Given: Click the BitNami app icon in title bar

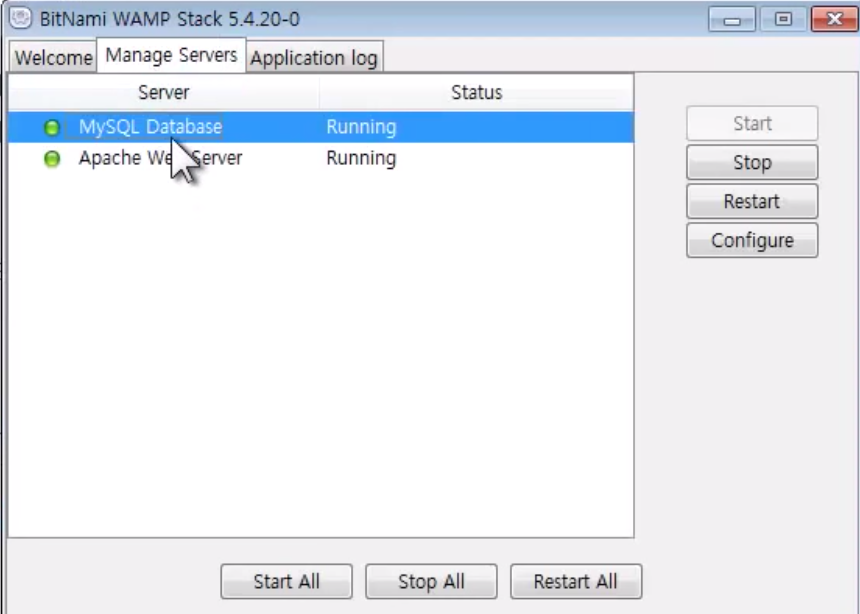Looking at the screenshot, I should pos(21,18).
